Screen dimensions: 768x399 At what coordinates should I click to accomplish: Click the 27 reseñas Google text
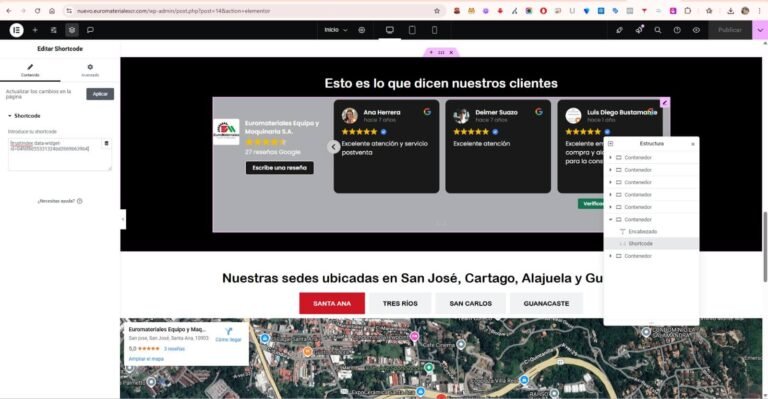tap(273, 152)
